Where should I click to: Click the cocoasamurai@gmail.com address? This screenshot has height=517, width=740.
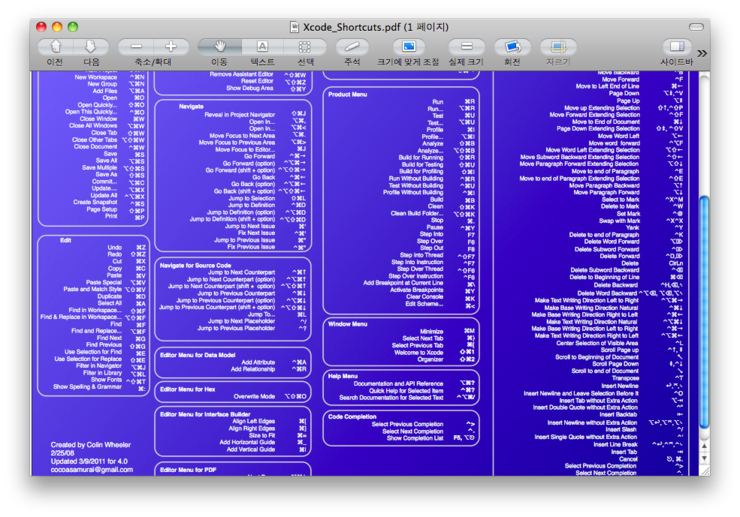92,470
